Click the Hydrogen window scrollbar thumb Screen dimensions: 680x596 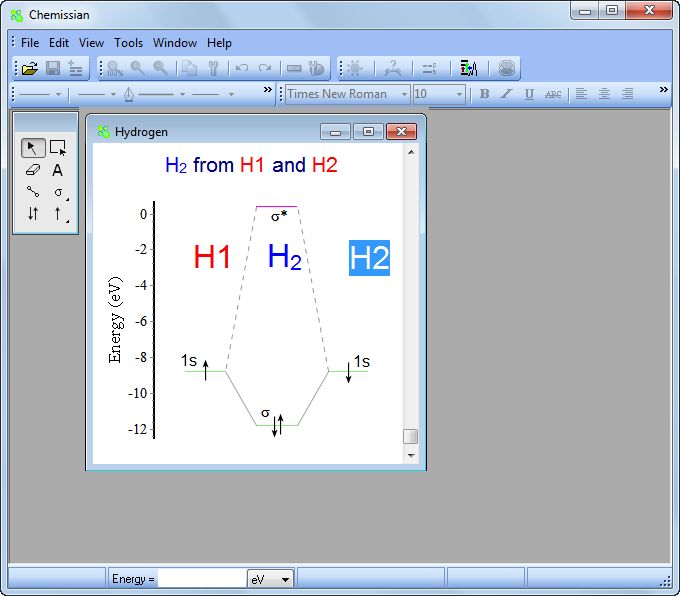[x=410, y=436]
